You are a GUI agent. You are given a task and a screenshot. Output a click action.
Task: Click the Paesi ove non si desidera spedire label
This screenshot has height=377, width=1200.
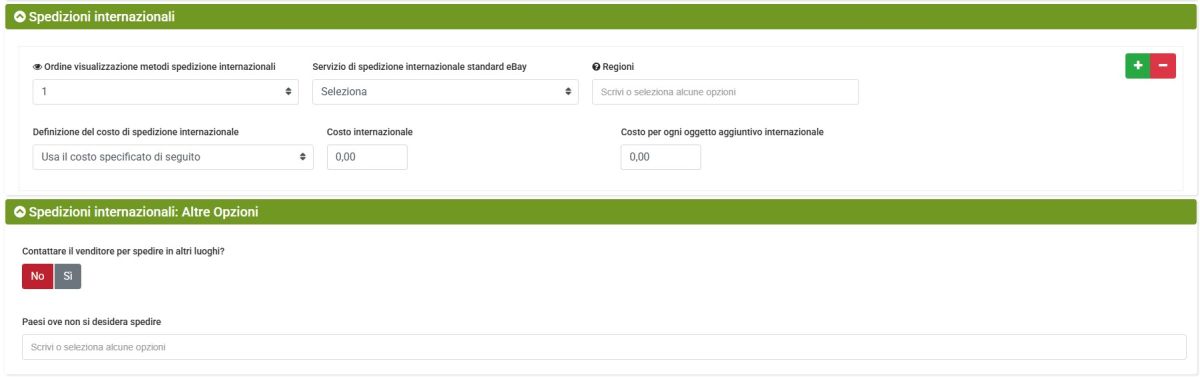click(92, 322)
